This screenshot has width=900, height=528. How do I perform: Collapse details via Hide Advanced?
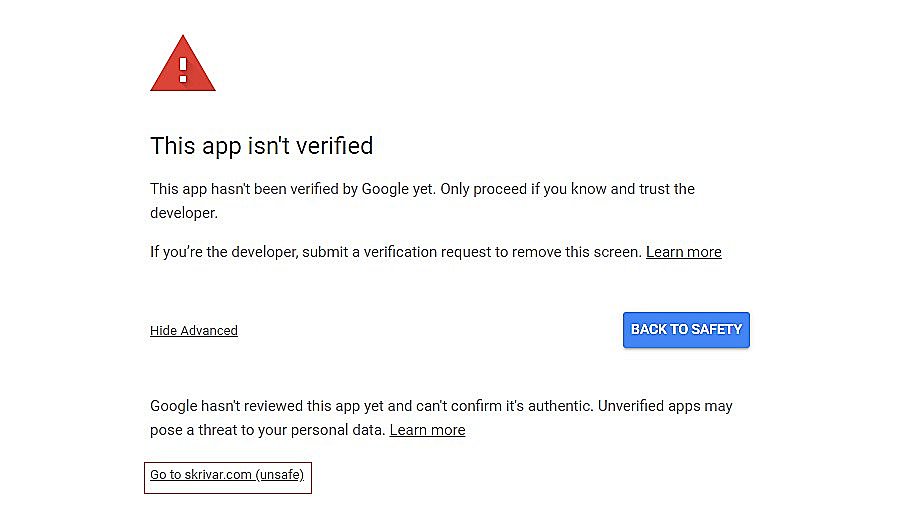click(x=194, y=331)
